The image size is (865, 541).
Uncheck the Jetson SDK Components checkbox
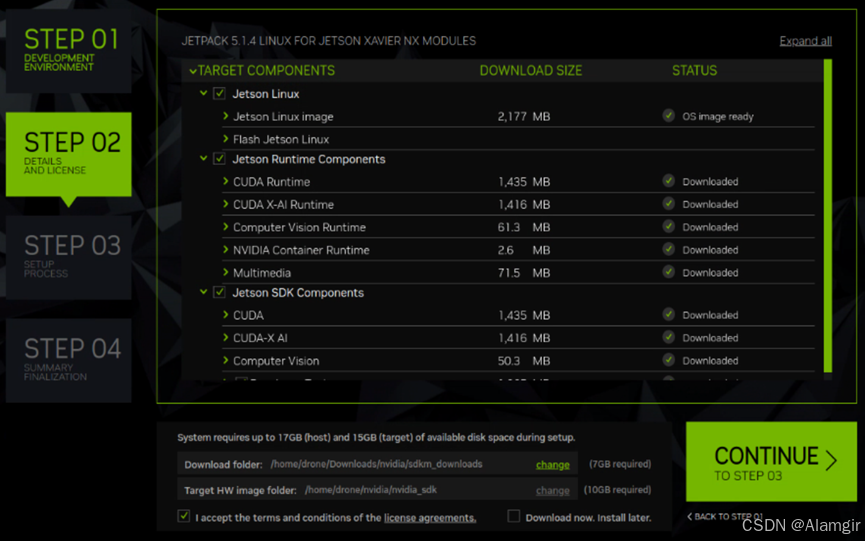click(219, 292)
